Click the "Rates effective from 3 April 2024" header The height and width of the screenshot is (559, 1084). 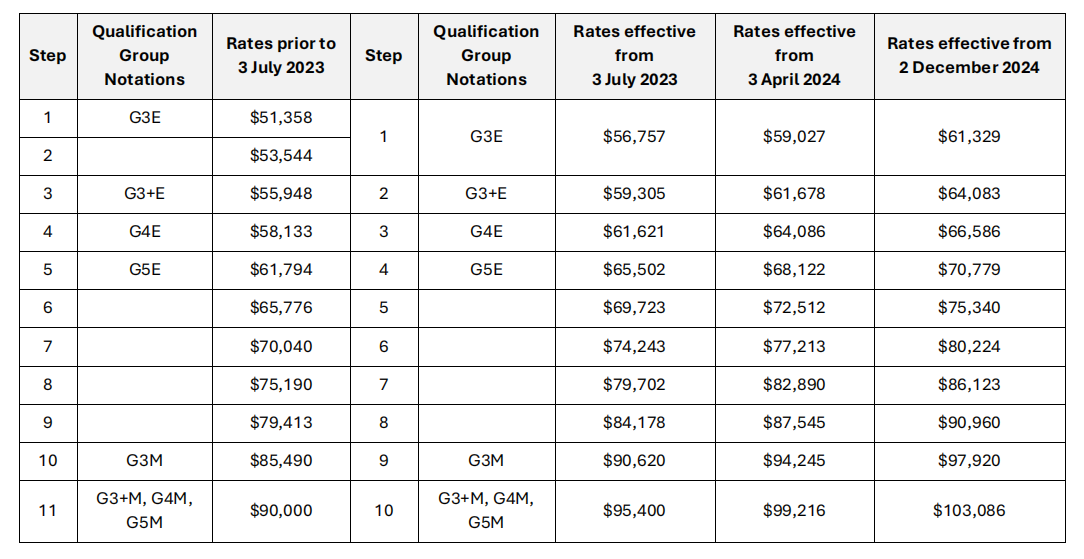pyautogui.click(x=794, y=56)
